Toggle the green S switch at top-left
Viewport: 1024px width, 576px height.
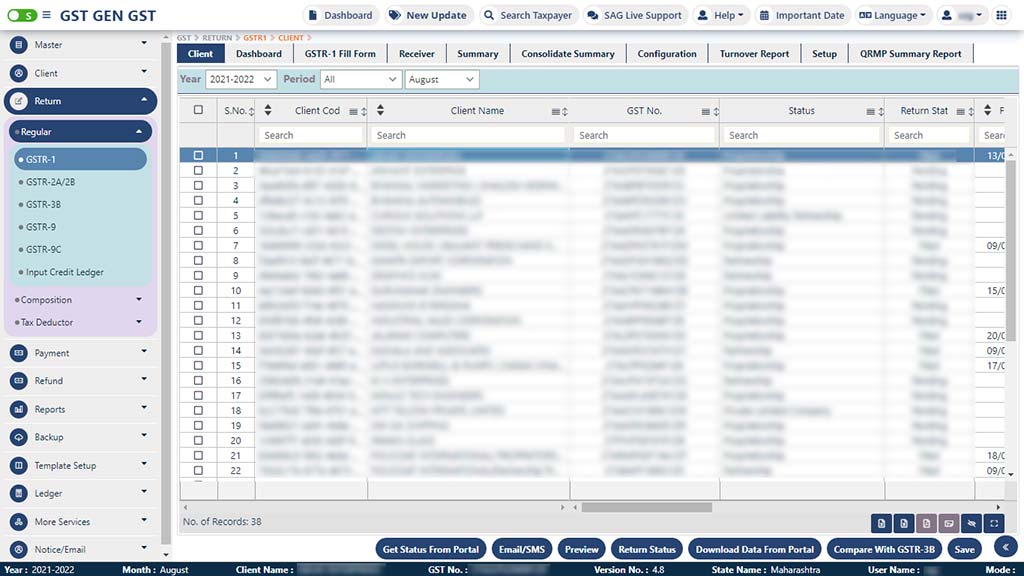tap(22, 15)
